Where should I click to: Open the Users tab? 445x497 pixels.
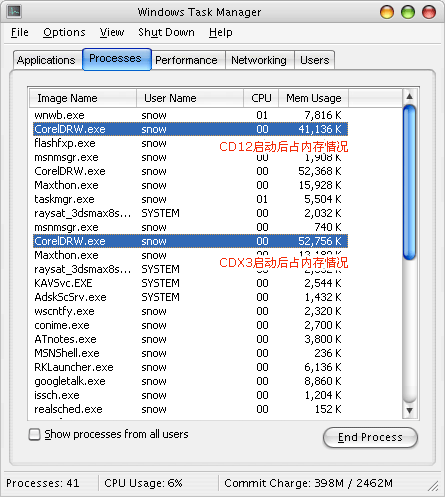314,60
